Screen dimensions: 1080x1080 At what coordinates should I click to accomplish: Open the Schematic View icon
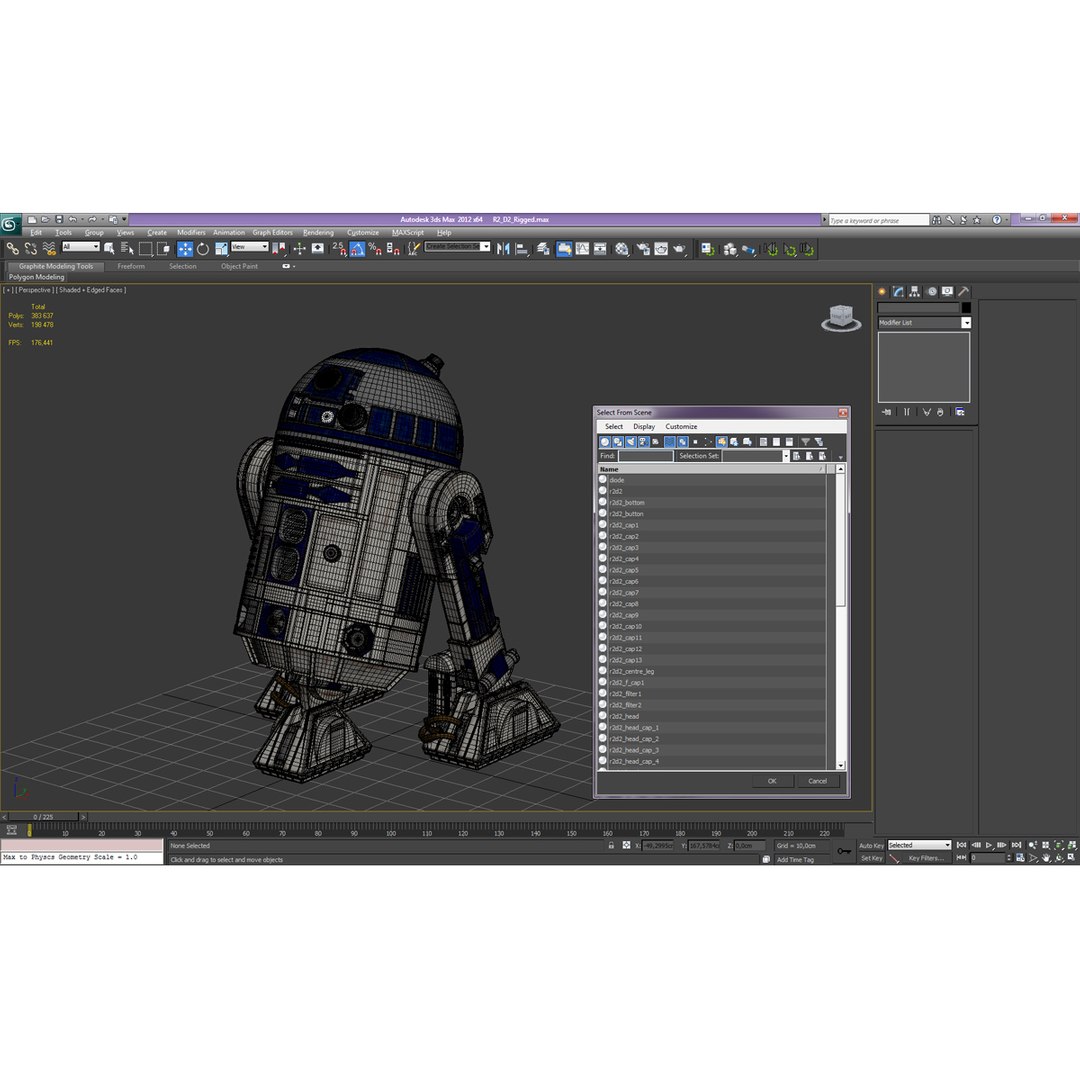pyautogui.click(x=601, y=249)
